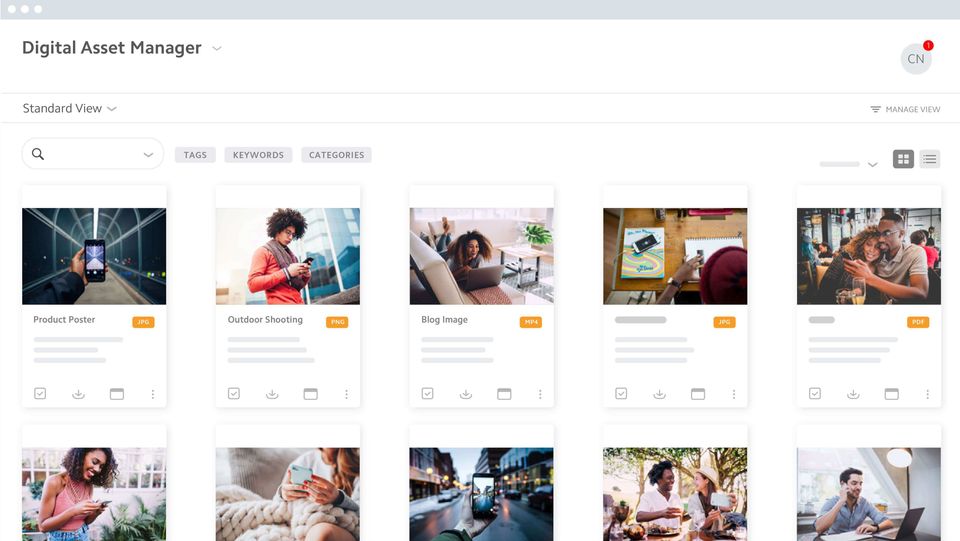
Task: Switch to list view layout
Action: click(x=929, y=159)
